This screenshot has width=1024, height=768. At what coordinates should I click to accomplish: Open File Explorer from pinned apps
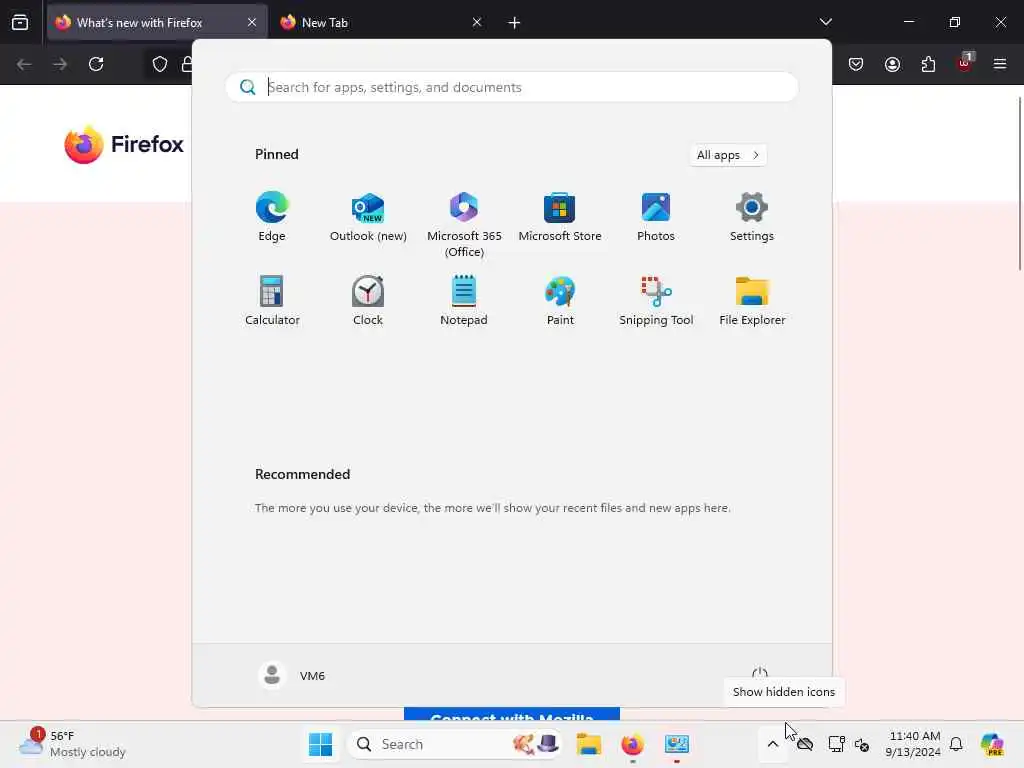click(752, 301)
